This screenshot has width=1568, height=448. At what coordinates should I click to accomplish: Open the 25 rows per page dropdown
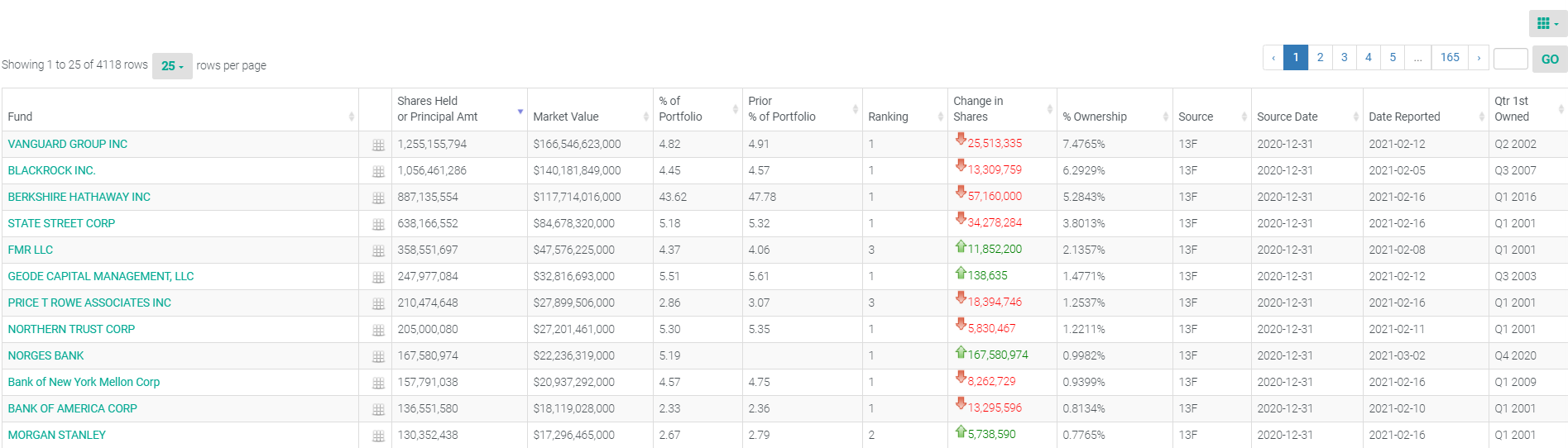pyautogui.click(x=172, y=66)
